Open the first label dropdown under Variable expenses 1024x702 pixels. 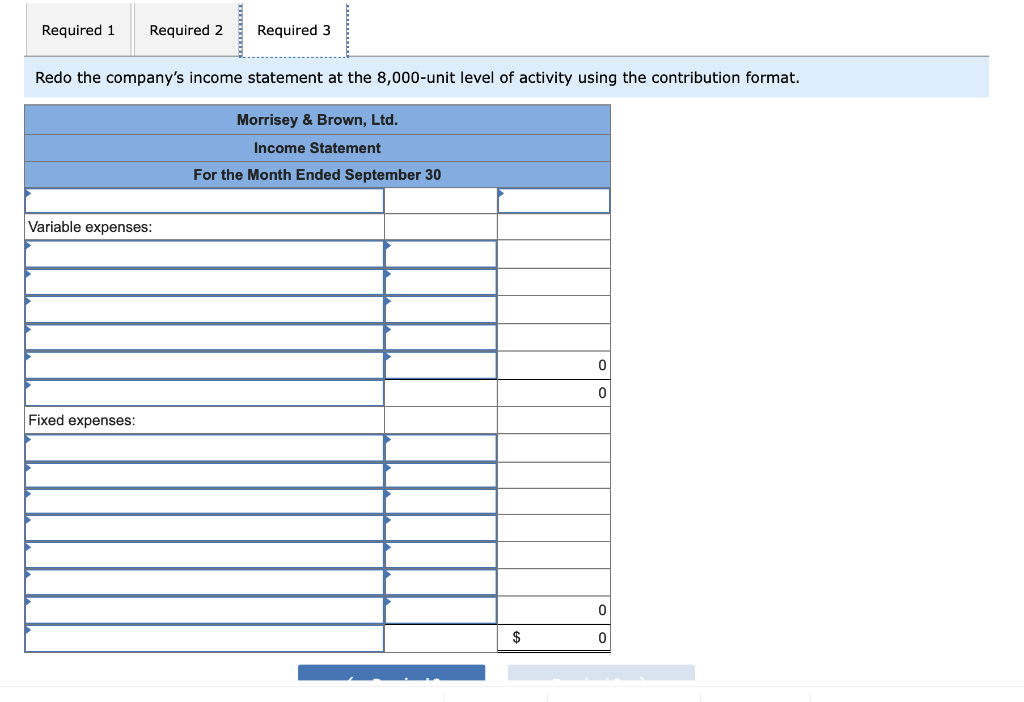click(204, 254)
